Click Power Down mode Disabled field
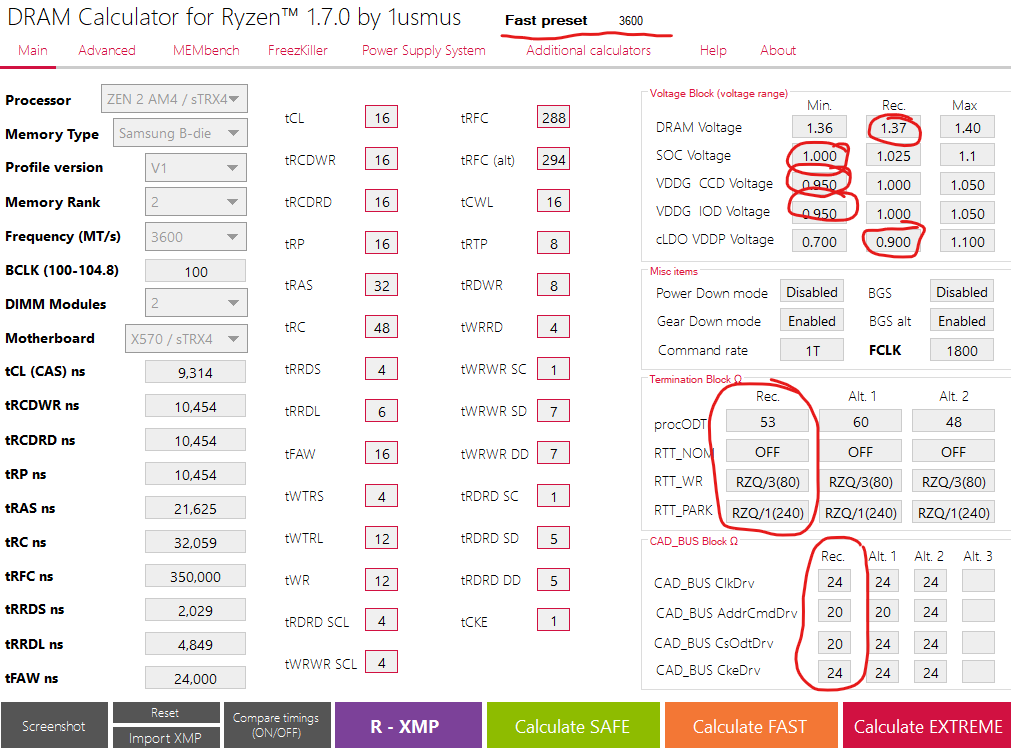 pos(812,292)
